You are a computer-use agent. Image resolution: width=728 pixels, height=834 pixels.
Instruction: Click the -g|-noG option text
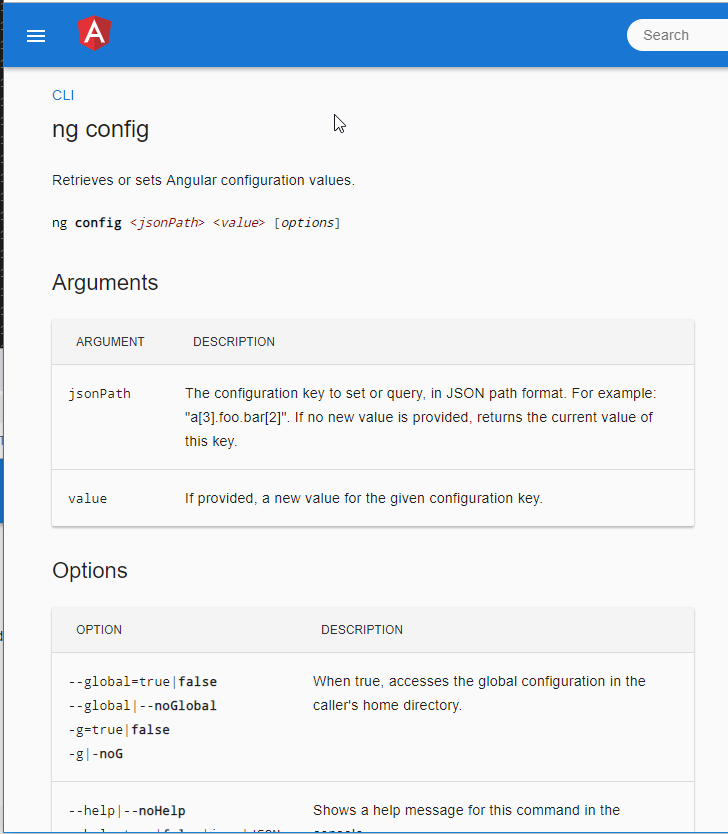[96, 754]
